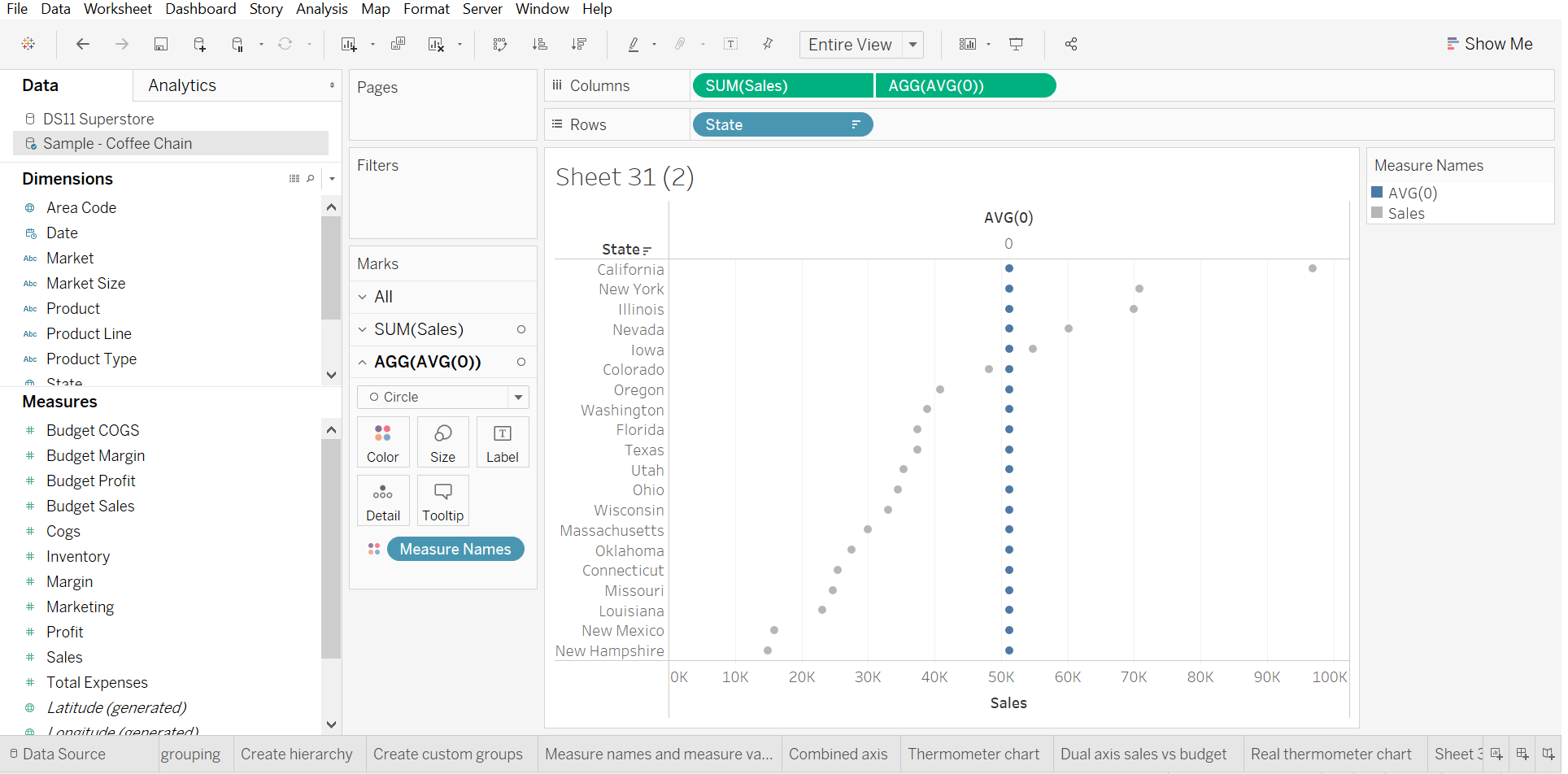Click the Sort Ascending toolbar icon
The height and width of the screenshot is (774, 1568).
539,44
